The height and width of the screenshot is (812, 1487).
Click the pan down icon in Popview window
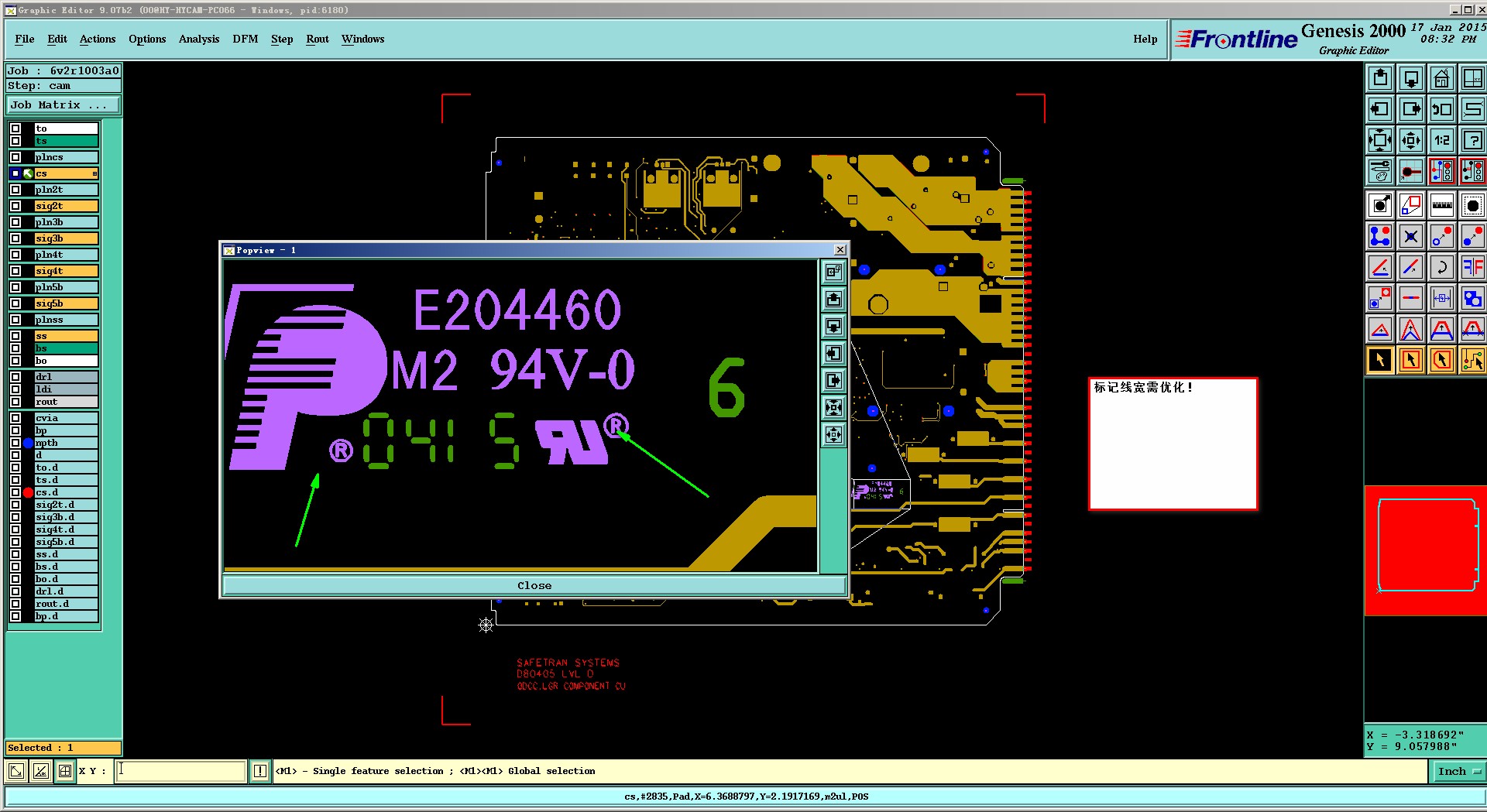[x=833, y=326]
